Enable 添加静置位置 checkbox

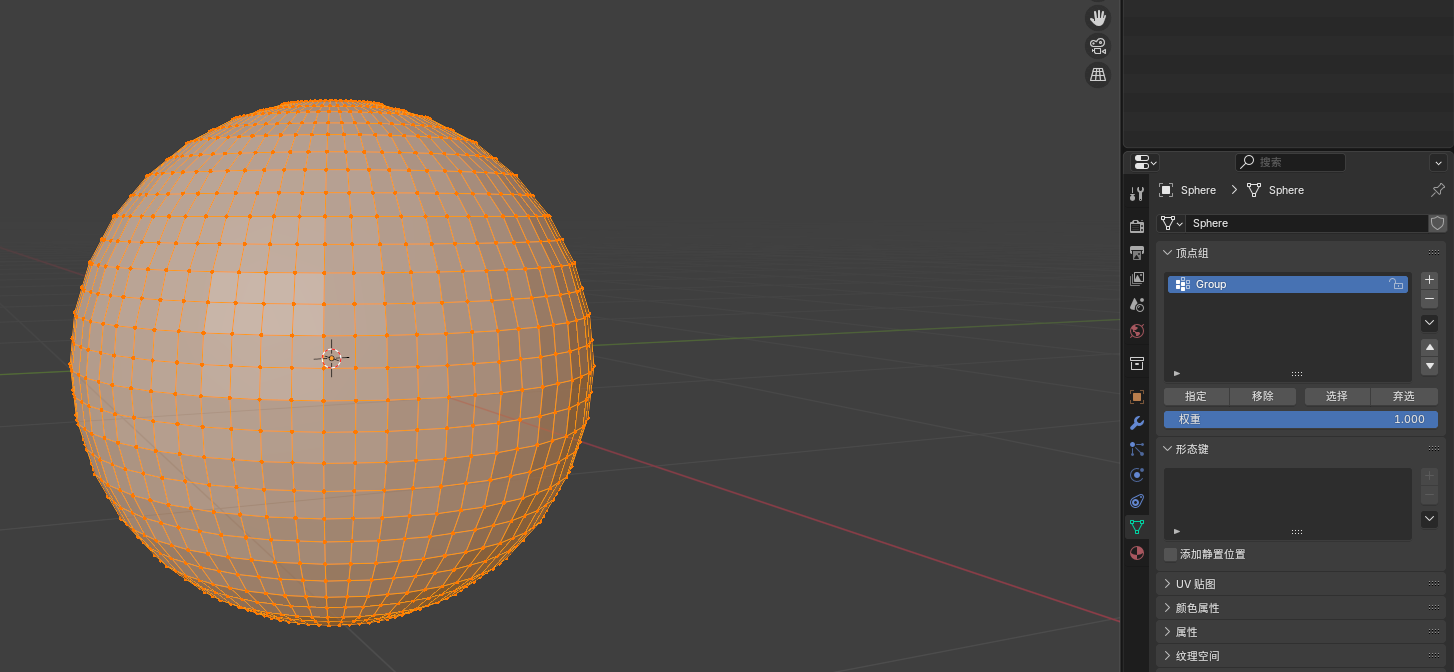[x=1170, y=554]
